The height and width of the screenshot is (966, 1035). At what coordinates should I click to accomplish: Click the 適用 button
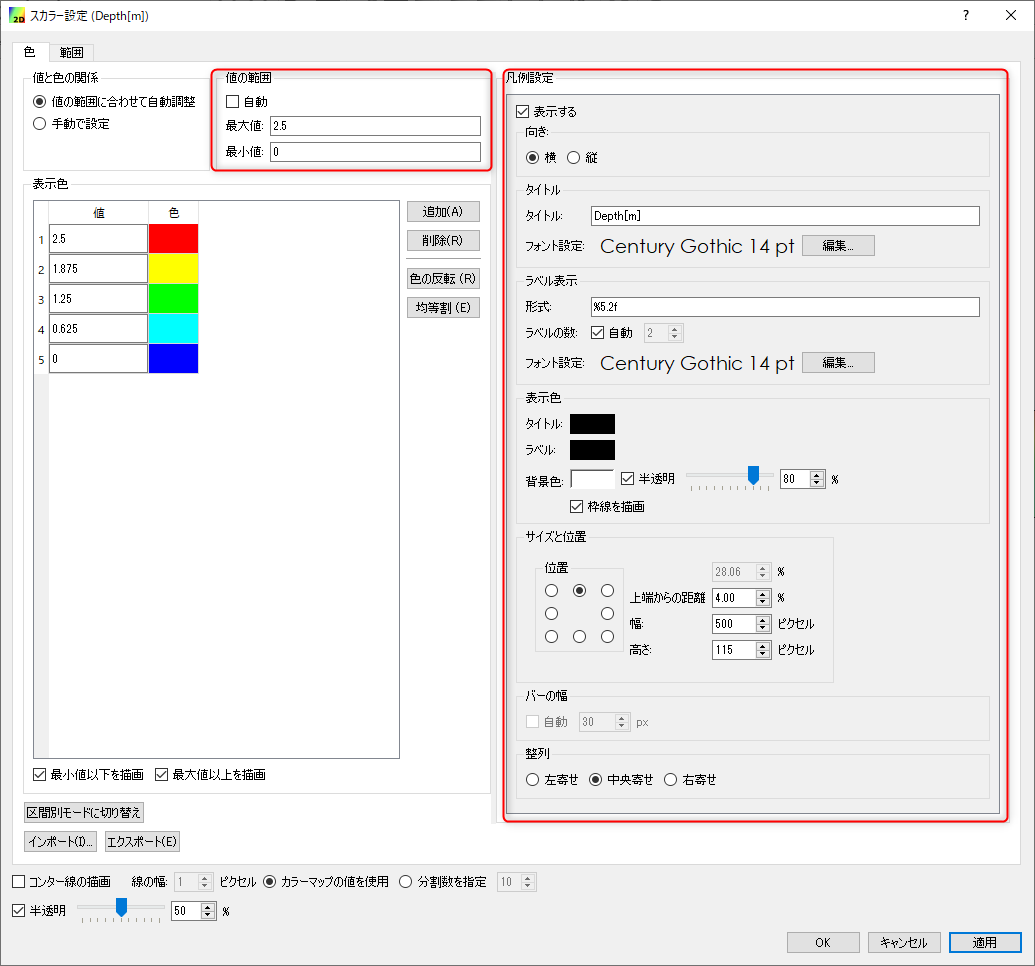point(984,942)
